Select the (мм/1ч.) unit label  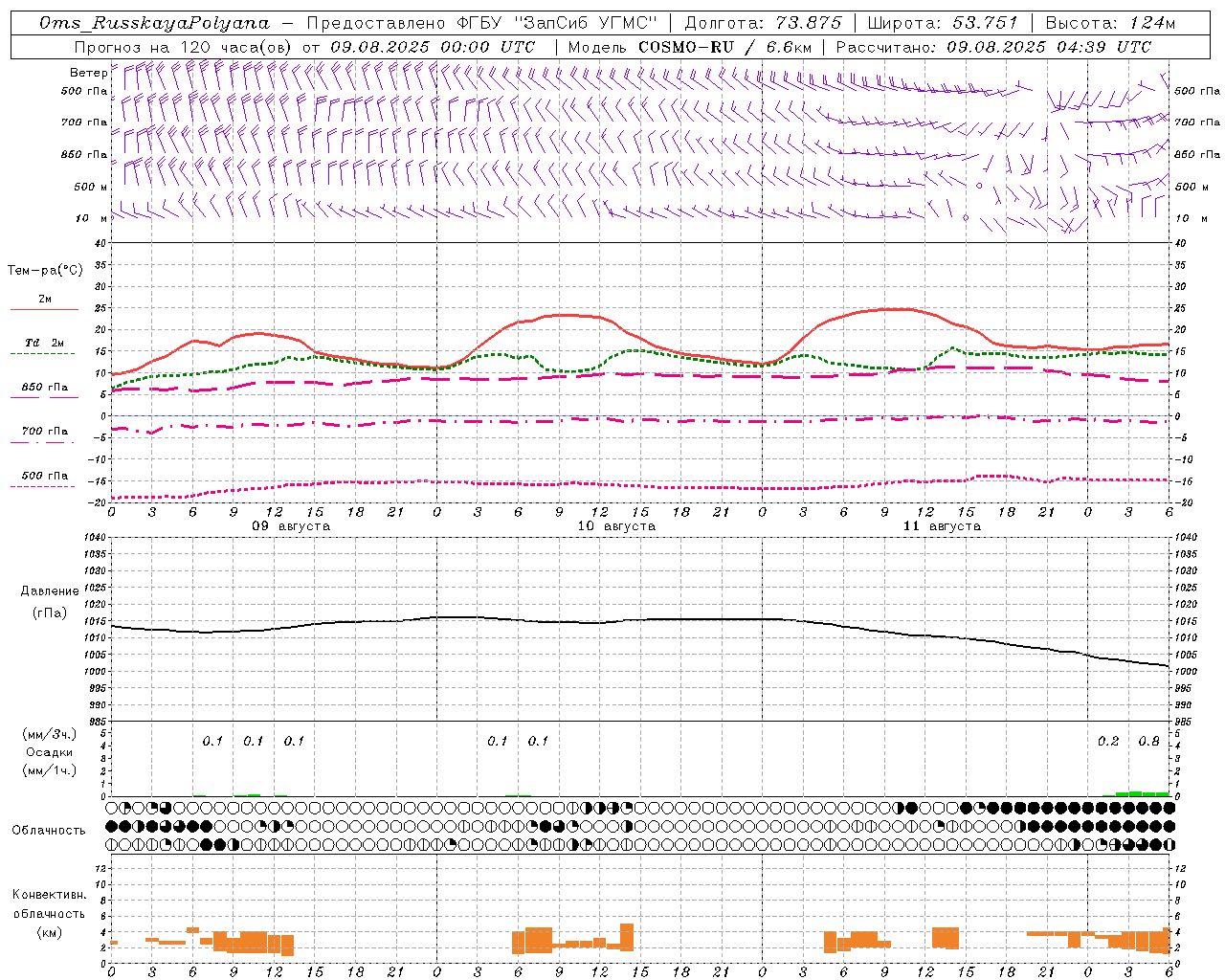tap(49, 770)
